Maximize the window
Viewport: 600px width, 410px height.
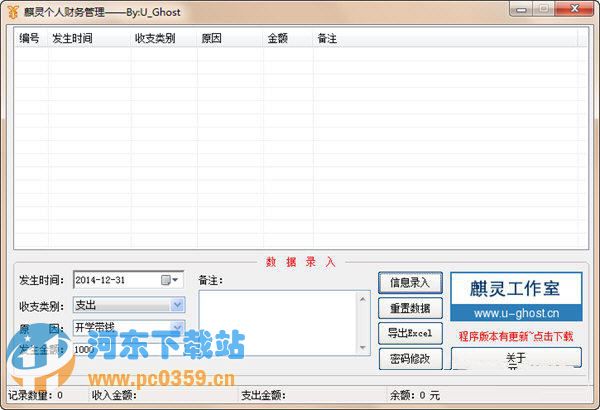[544, 9]
